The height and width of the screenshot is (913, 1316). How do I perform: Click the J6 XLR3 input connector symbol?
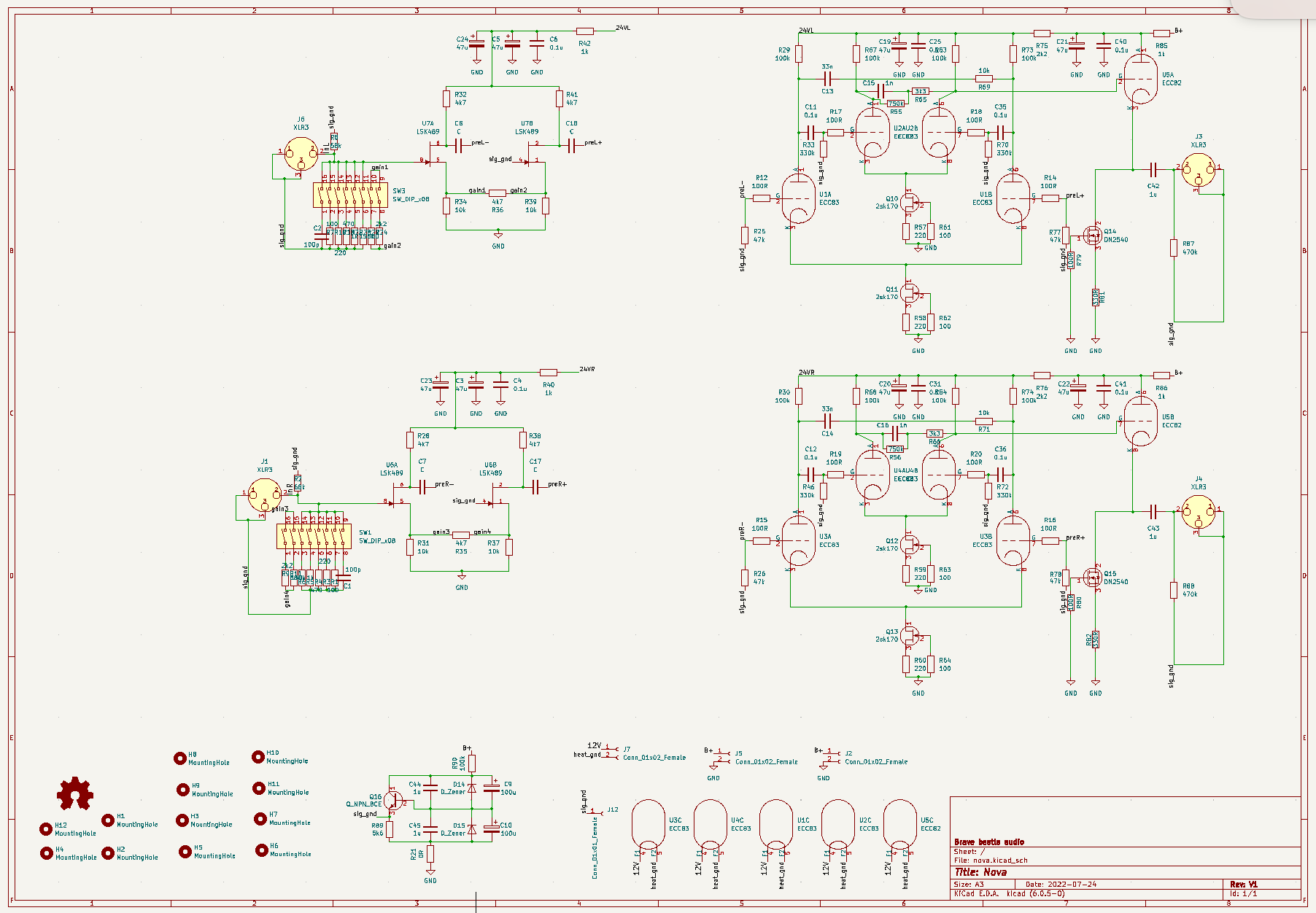pyautogui.click(x=301, y=153)
